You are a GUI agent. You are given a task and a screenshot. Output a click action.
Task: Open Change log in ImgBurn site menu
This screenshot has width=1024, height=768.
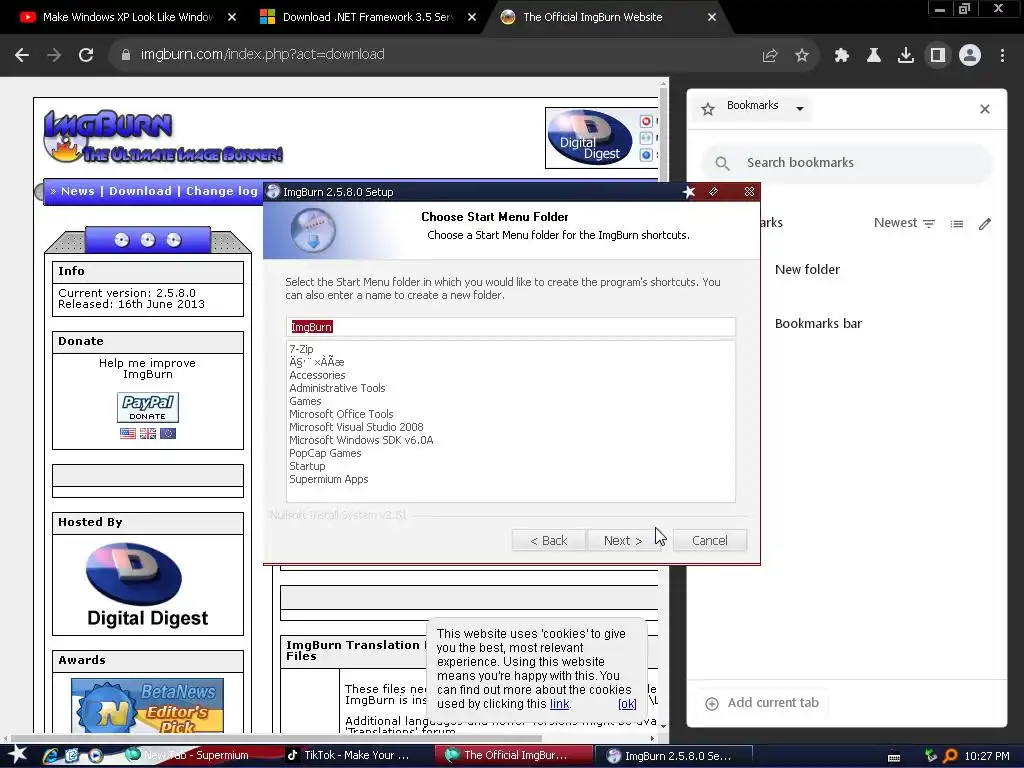(x=222, y=191)
